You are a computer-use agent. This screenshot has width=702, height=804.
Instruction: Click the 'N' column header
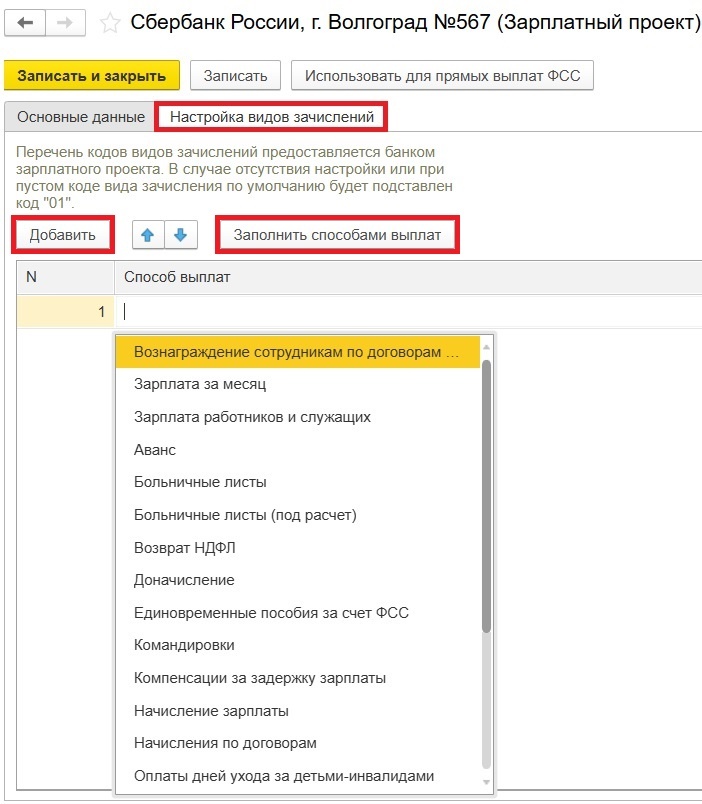(66, 277)
